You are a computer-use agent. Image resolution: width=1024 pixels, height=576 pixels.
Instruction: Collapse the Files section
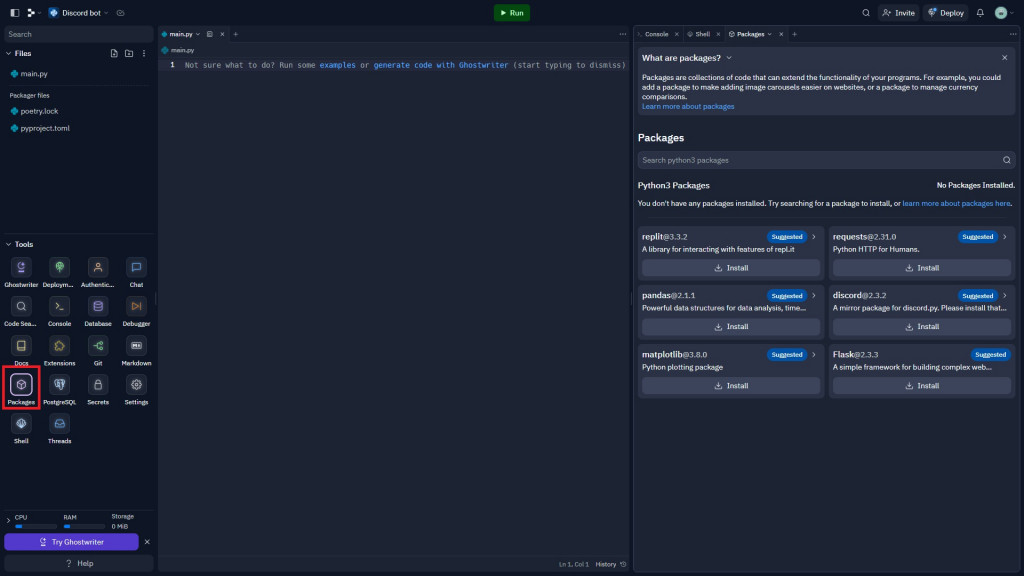pos(8,54)
